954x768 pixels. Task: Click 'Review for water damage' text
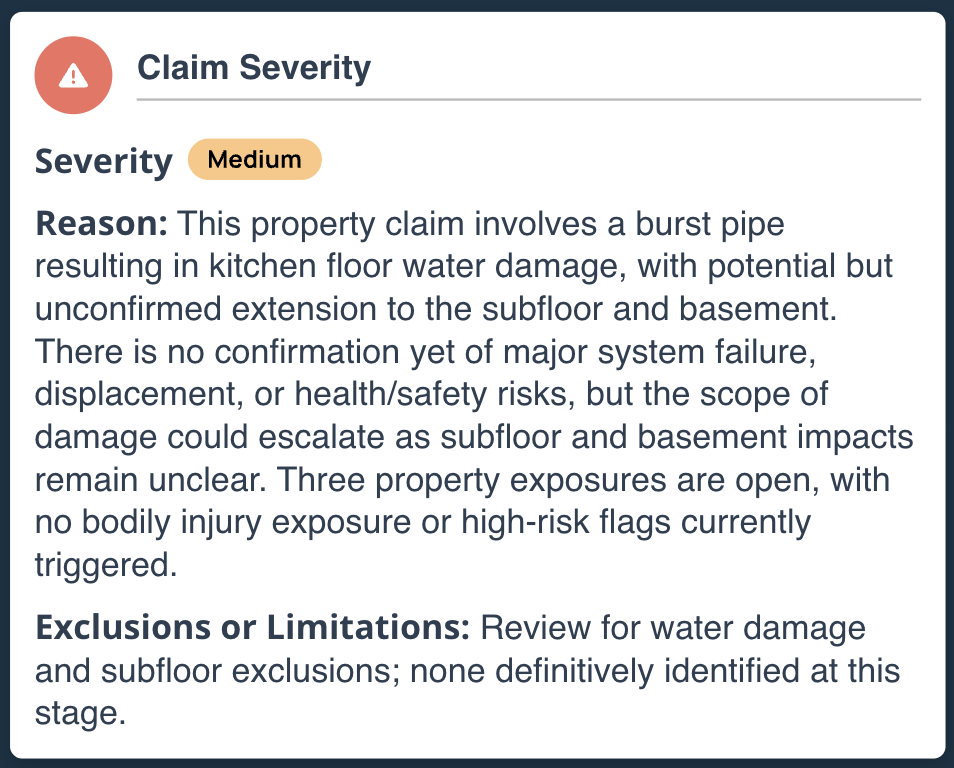pyautogui.click(x=673, y=628)
